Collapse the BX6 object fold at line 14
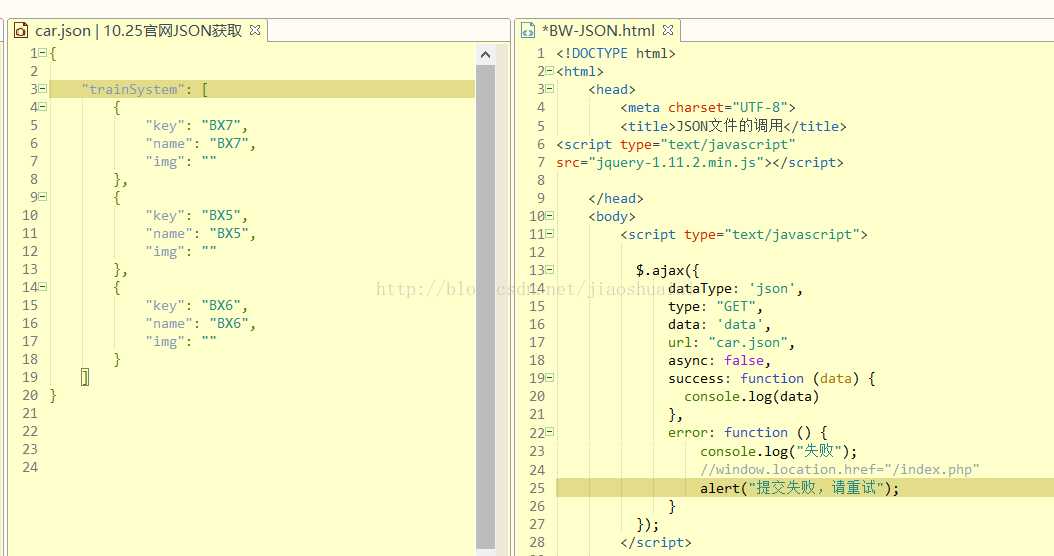The image size is (1054, 556). (x=42, y=287)
